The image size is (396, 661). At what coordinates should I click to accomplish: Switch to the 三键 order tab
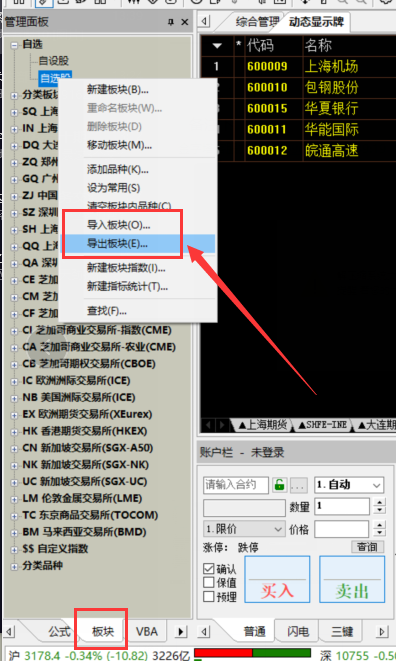pyautogui.click(x=342, y=631)
